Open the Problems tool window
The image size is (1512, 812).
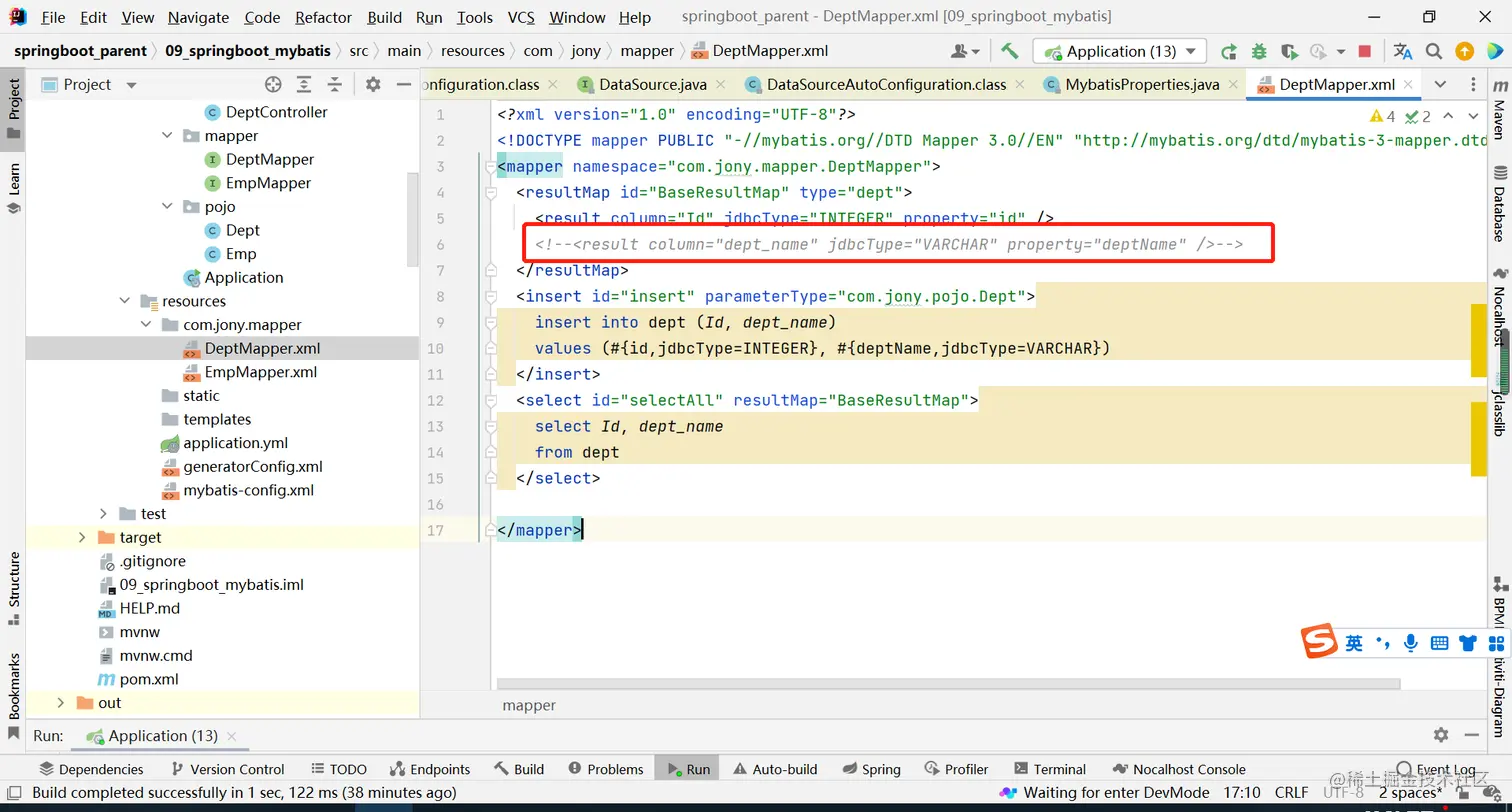(x=605, y=769)
